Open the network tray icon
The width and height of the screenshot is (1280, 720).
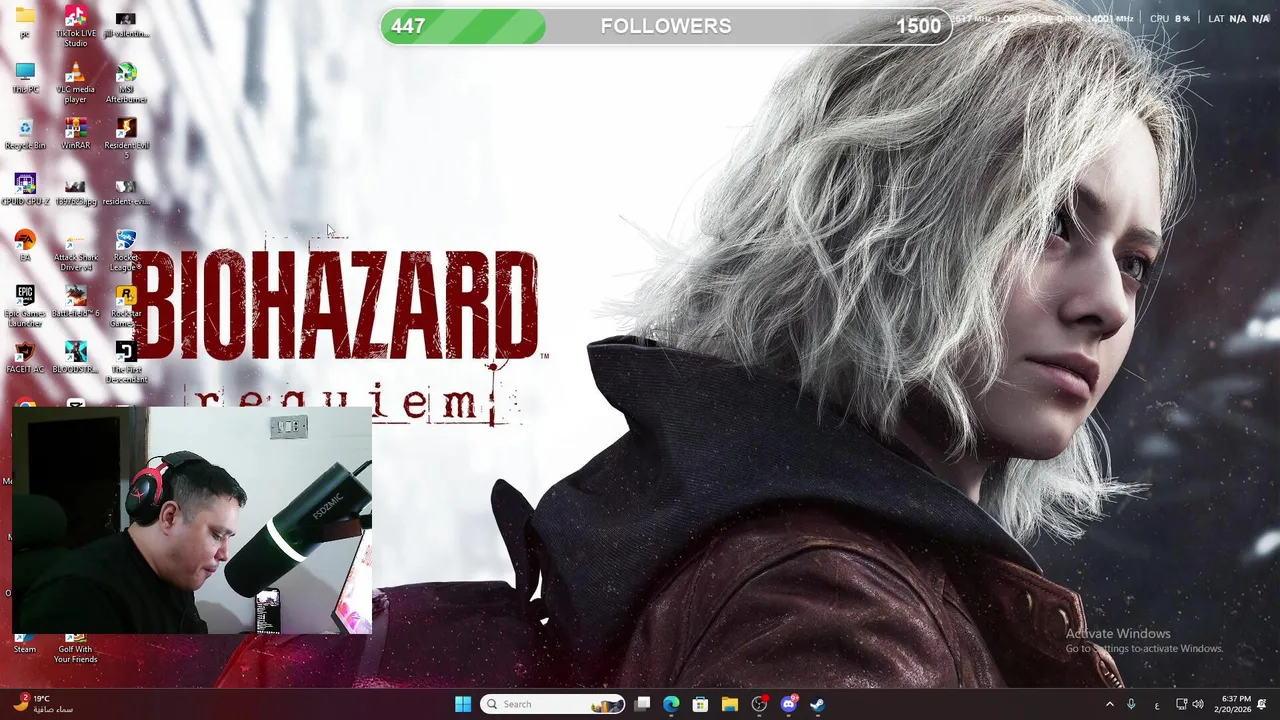(x=1181, y=704)
